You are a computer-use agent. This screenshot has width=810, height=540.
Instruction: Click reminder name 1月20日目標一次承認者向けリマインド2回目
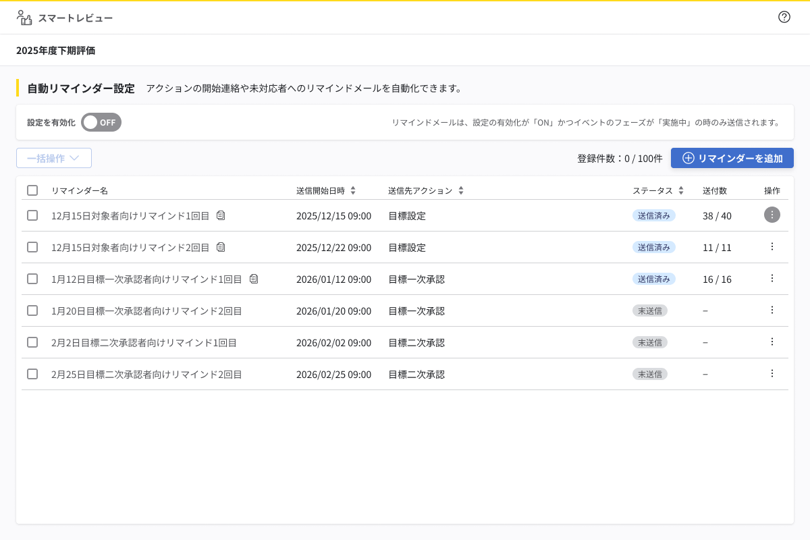tap(147, 311)
